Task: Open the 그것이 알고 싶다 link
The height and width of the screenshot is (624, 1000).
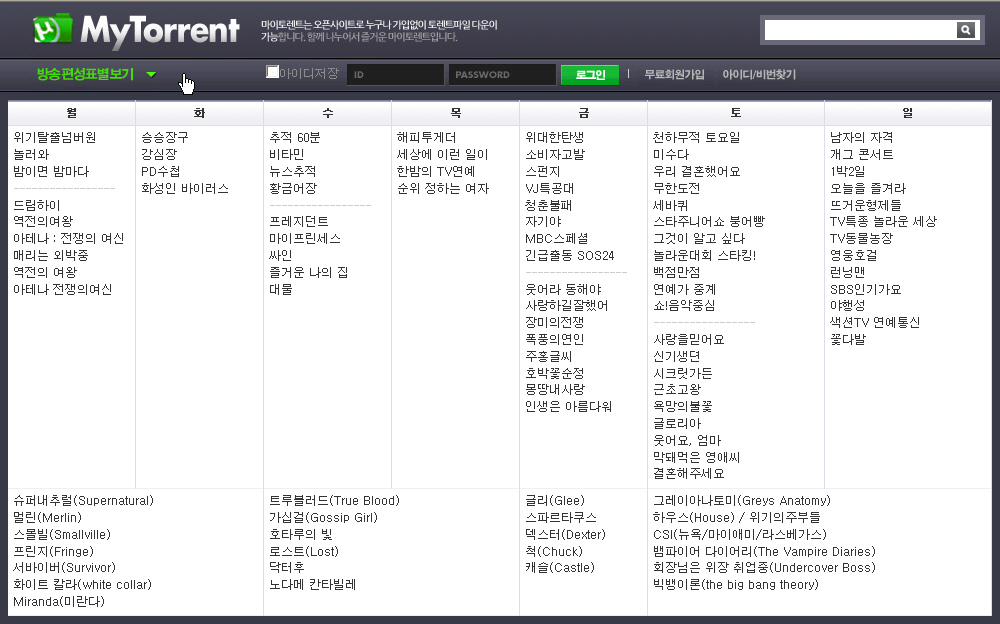Action: pyautogui.click(x=699, y=239)
